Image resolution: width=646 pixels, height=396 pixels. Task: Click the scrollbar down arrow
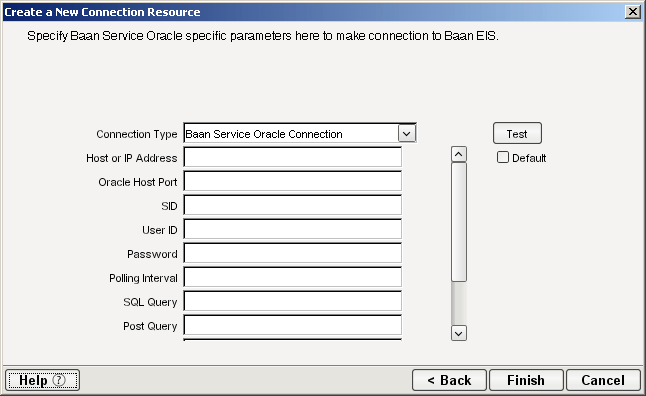(459, 333)
